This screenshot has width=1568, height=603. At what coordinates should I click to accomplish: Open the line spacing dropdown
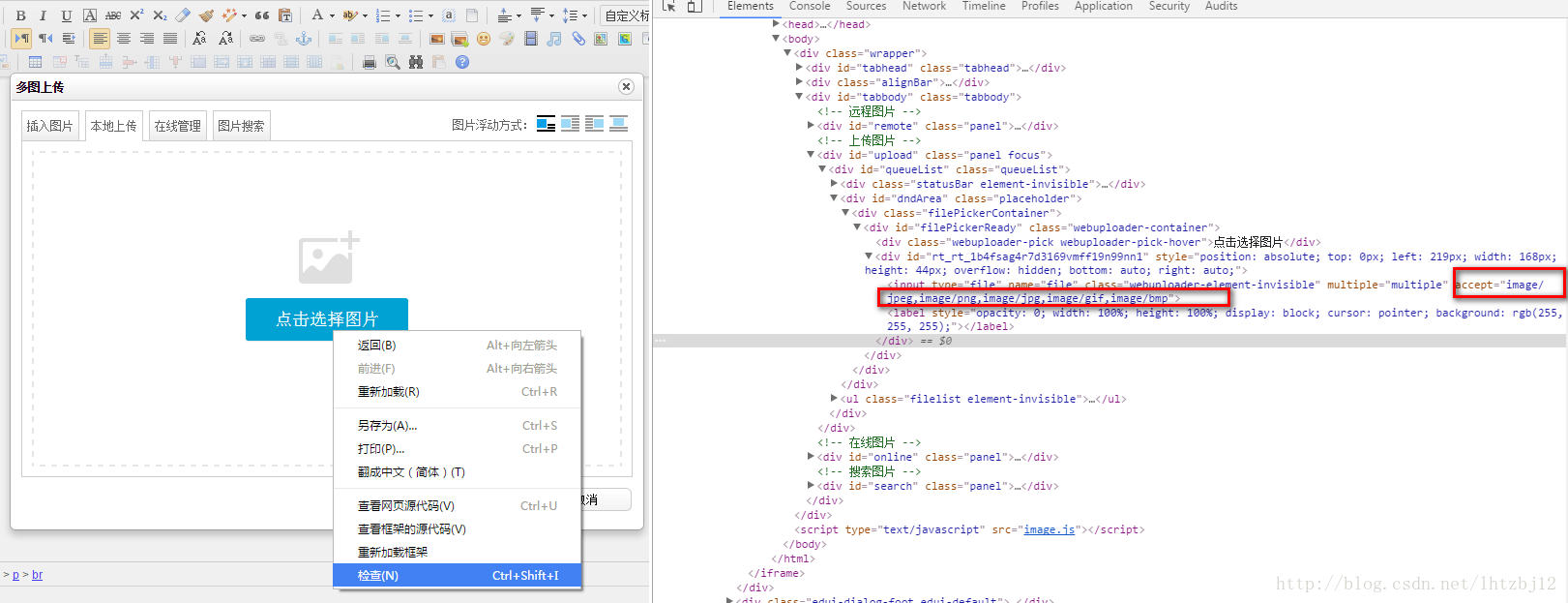pos(584,15)
